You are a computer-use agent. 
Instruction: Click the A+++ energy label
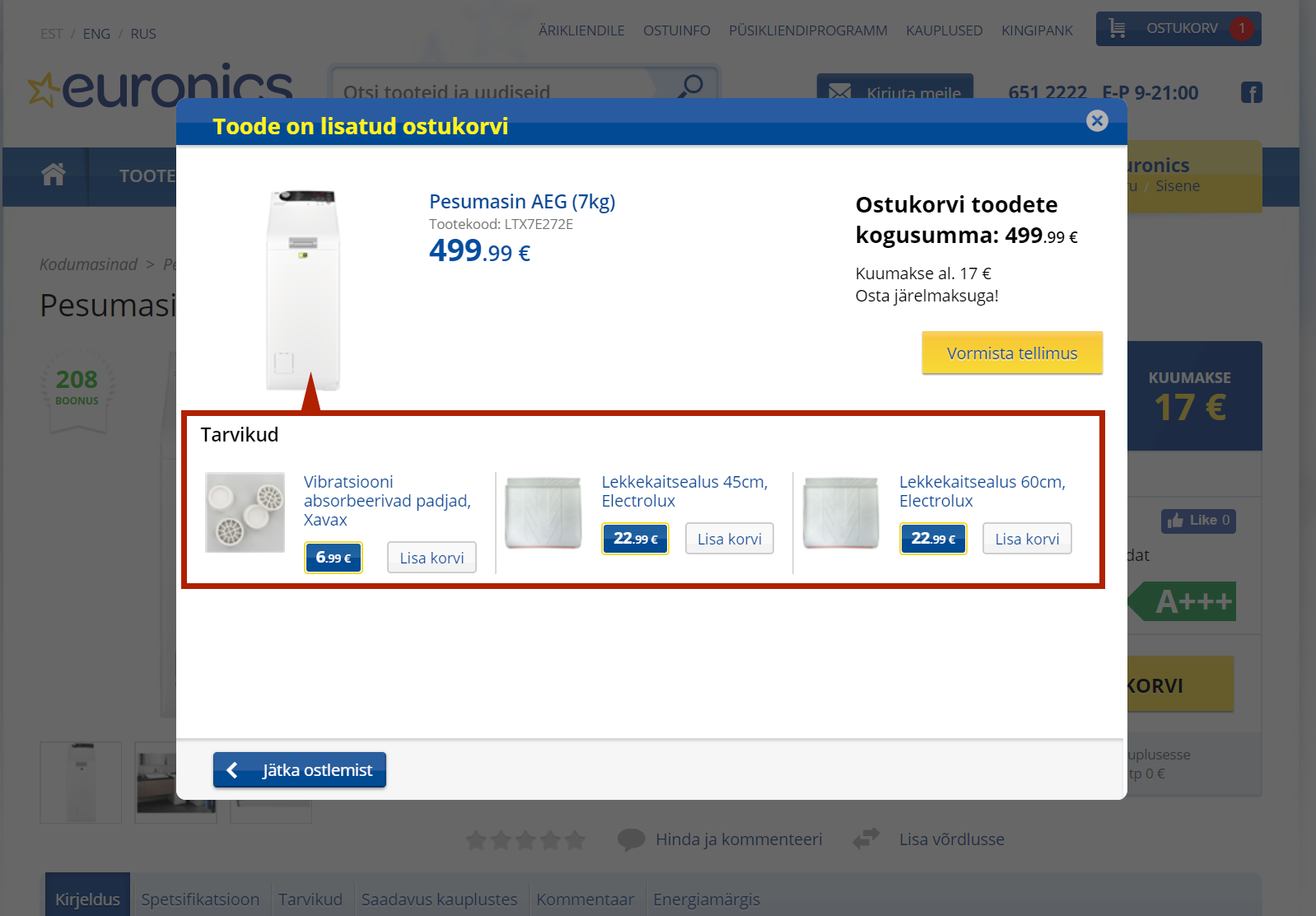(1182, 601)
